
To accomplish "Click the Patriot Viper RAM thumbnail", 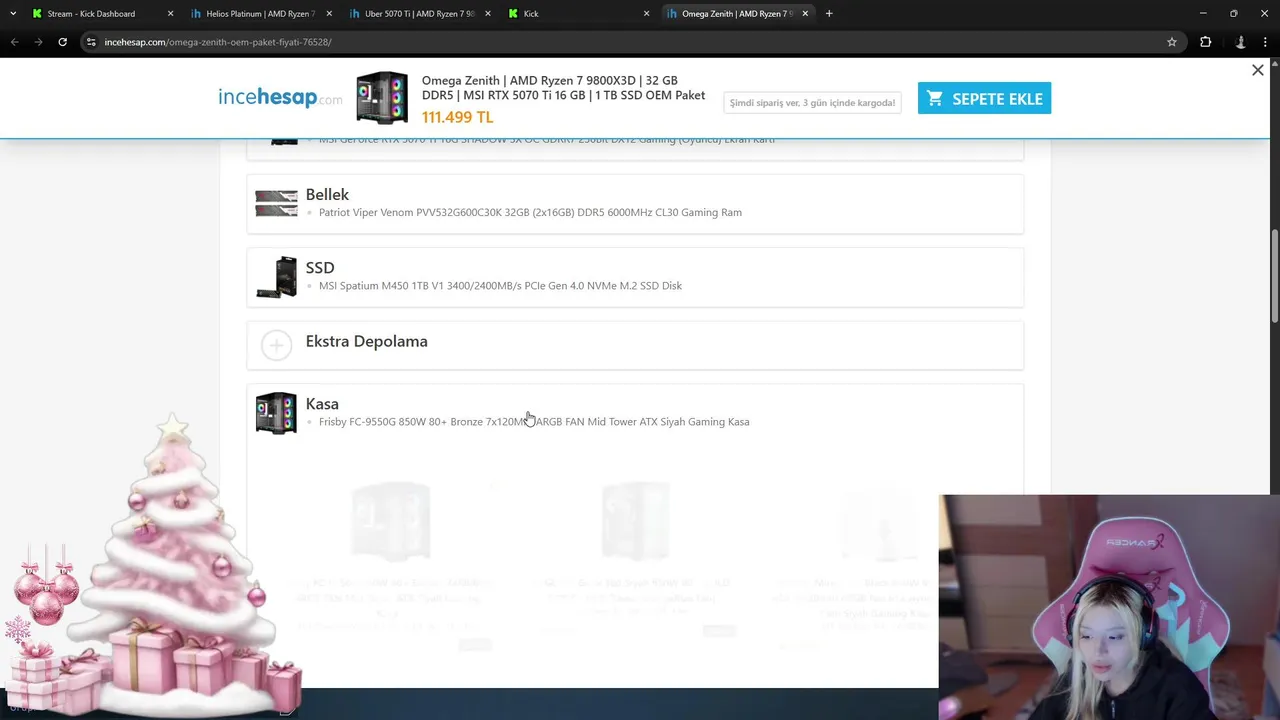I will 276,203.
